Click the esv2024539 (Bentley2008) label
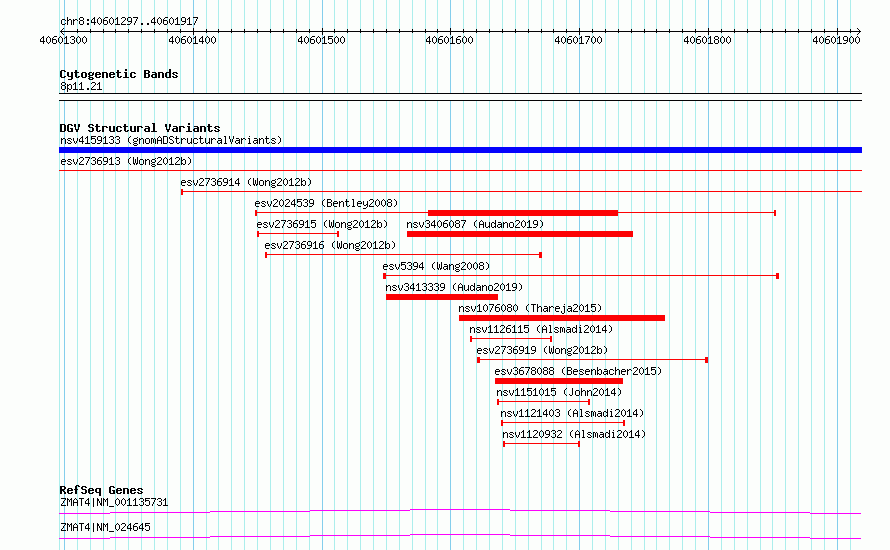890x550 pixels. click(x=326, y=203)
